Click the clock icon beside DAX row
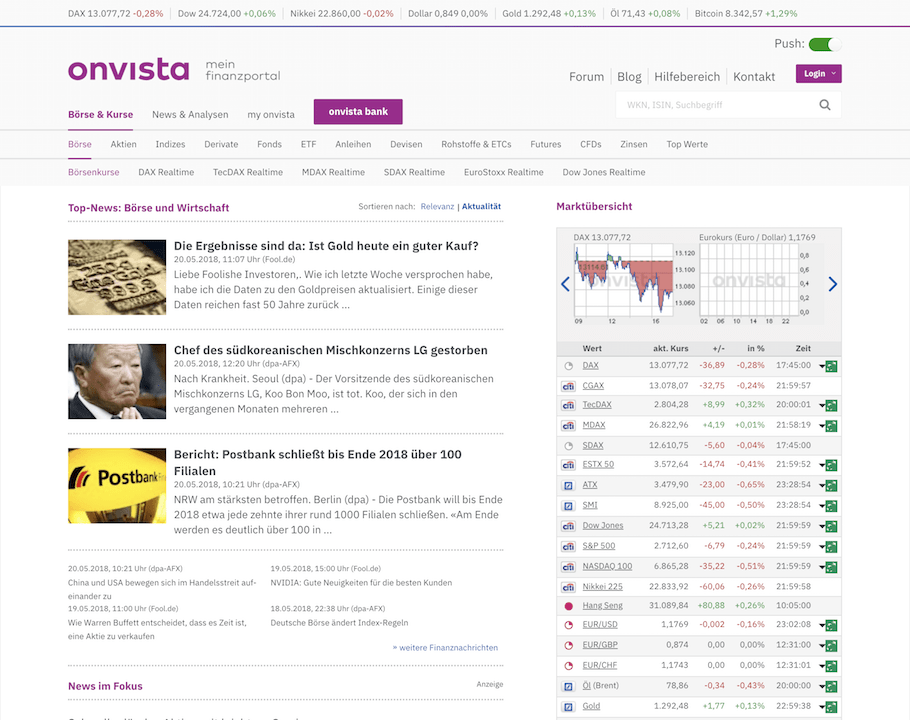Viewport: 910px width, 720px height. click(569, 366)
